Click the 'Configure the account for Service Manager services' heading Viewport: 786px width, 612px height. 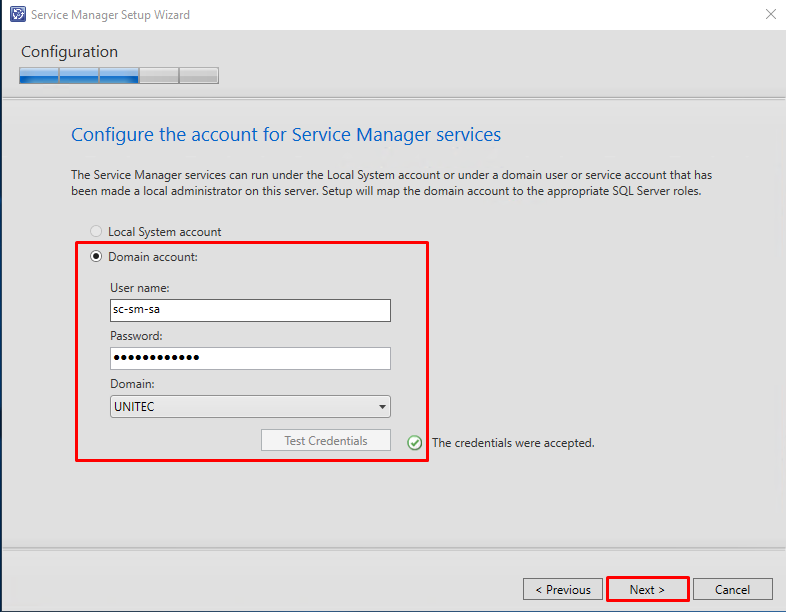(x=286, y=134)
